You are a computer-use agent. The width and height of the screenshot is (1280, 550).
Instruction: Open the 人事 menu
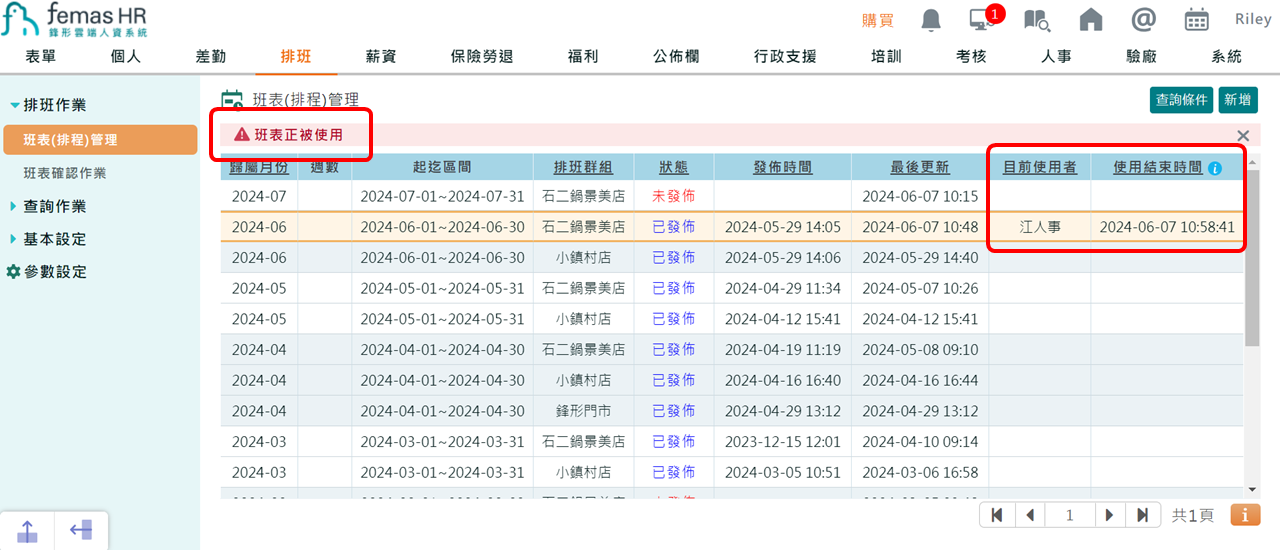(1056, 56)
